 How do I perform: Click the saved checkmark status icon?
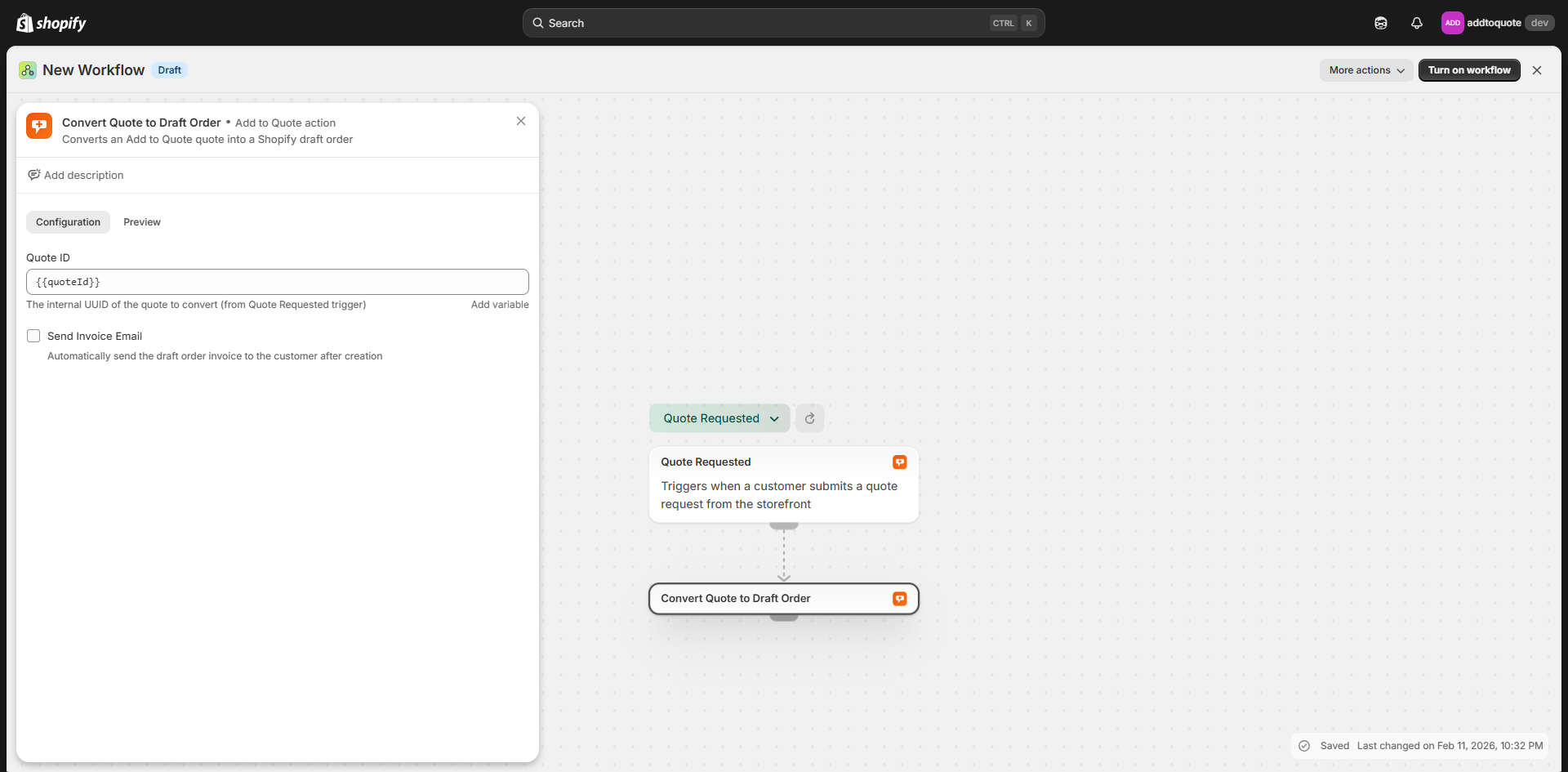(x=1304, y=745)
